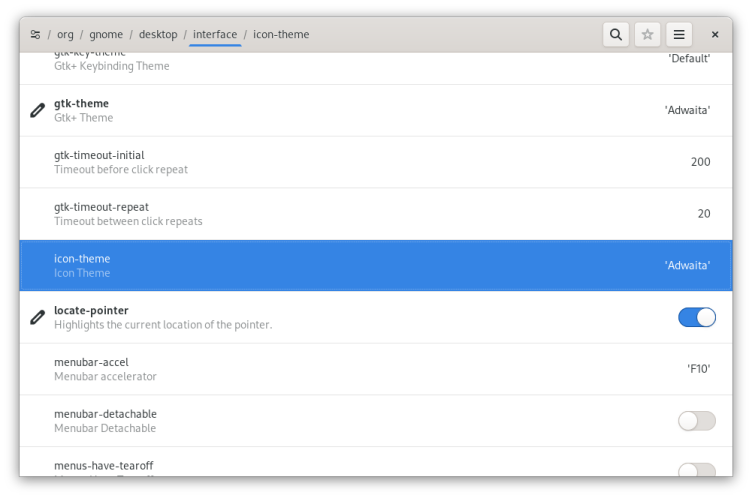Viewport: 752px width, 498px height.
Task: Click the pencil icon beside gtk-theme
Action: pyautogui.click(x=38, y=110)
